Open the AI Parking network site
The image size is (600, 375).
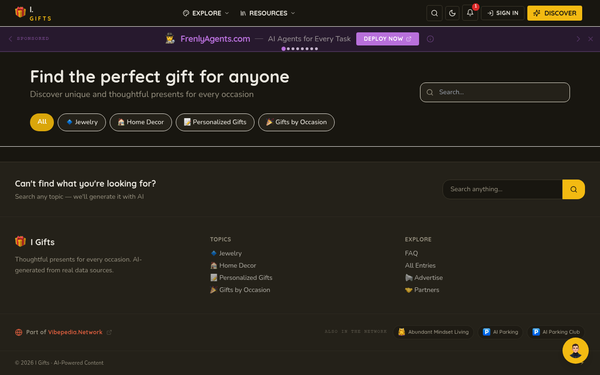tap(500, 332)
